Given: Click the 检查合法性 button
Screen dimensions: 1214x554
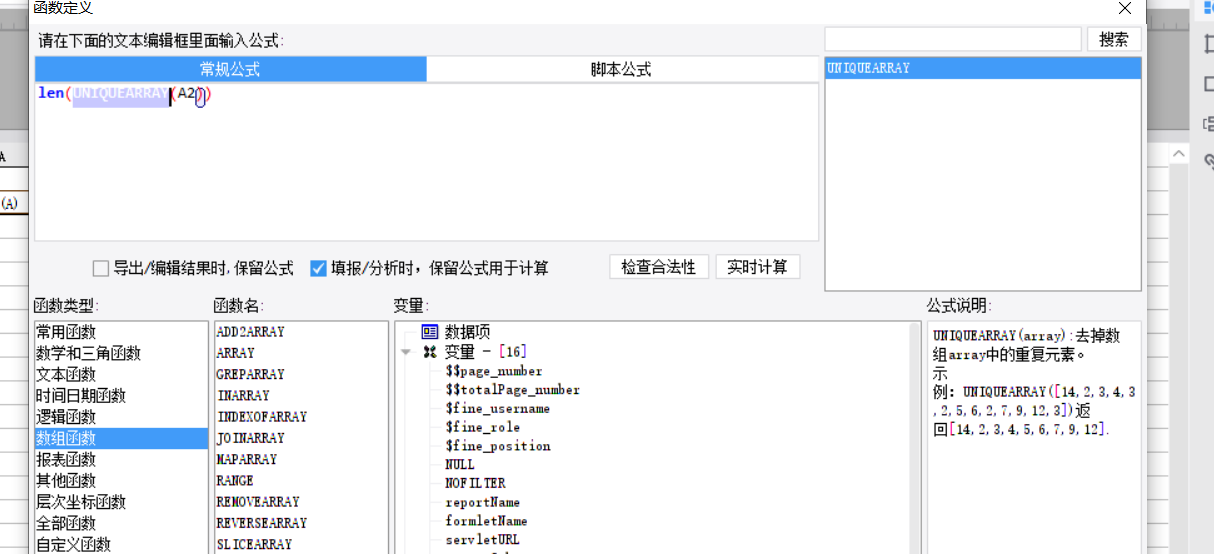Looking at the screenshot, I should click(x=659, y=267).
